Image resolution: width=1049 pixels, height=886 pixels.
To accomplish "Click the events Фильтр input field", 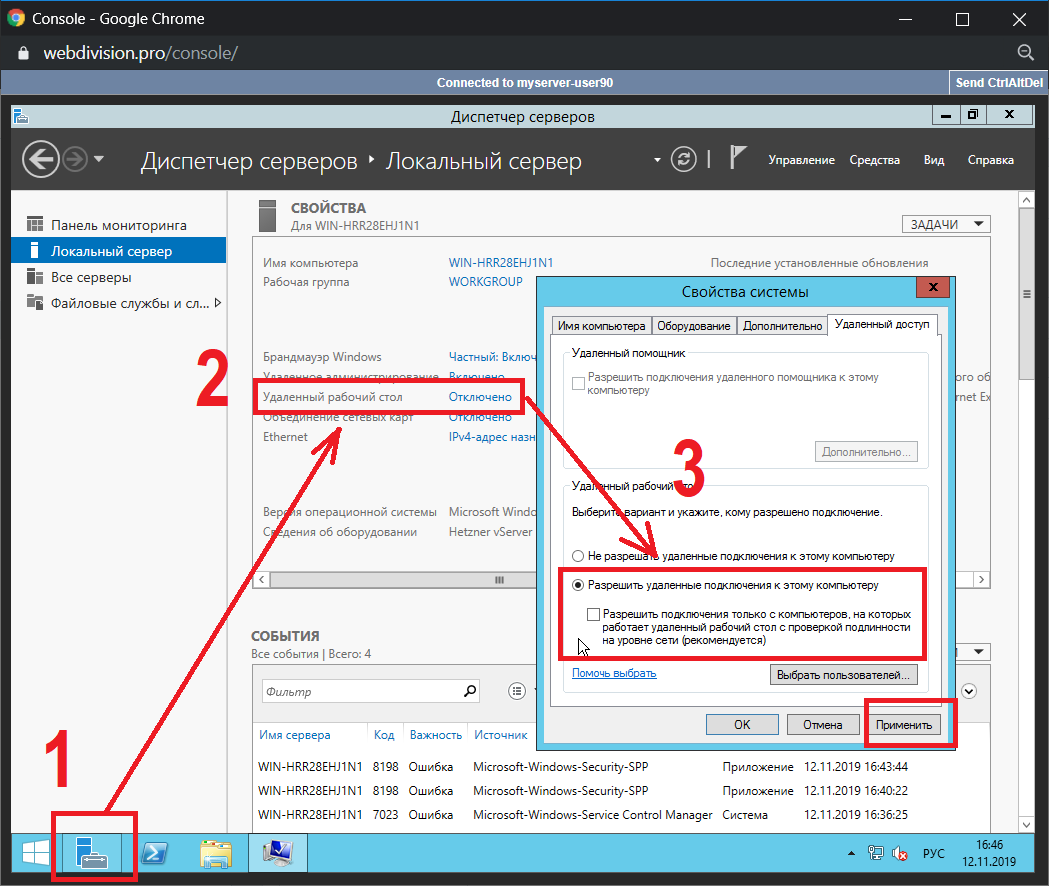I will [360, 691].
